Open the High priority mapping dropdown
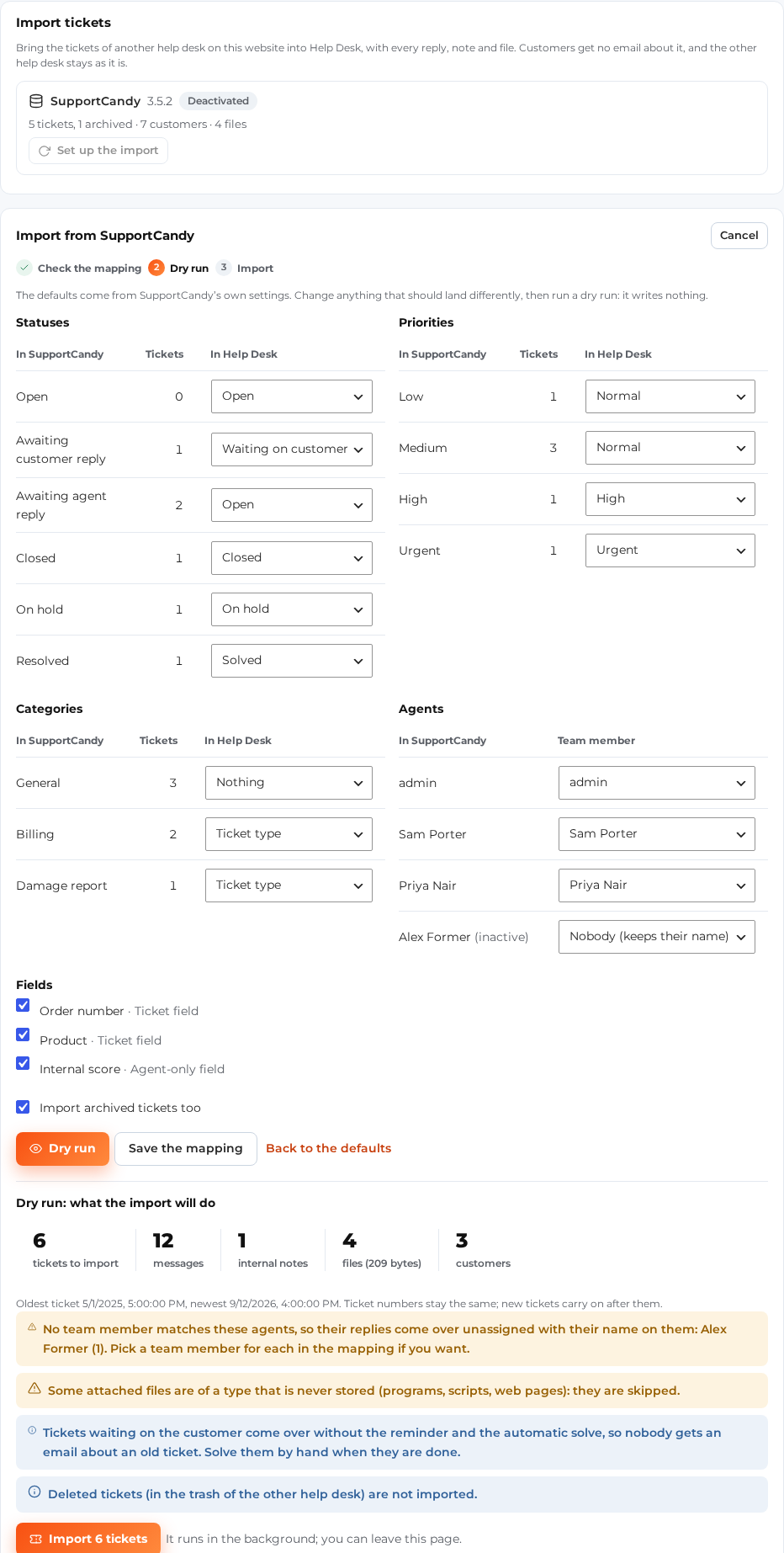Viewport: 784px width, 1553px height. (670, 499)
